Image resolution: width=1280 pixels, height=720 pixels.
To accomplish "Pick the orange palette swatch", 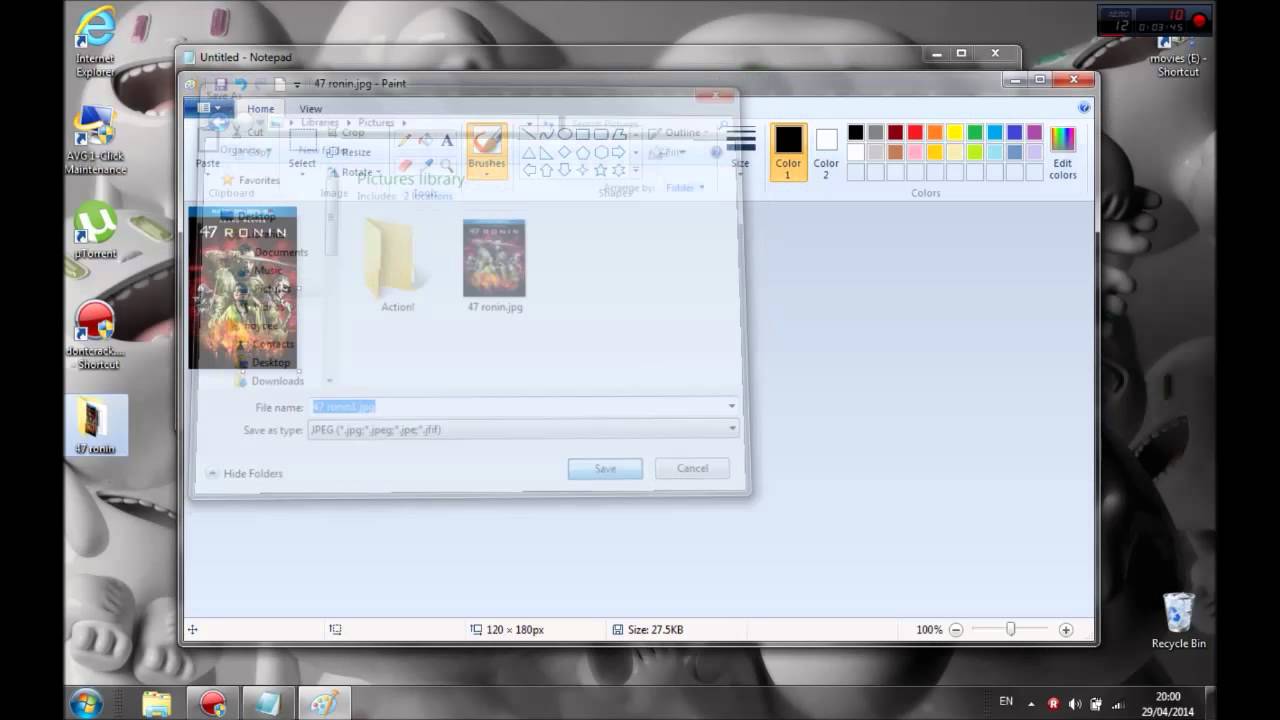I will coord(935,132).
